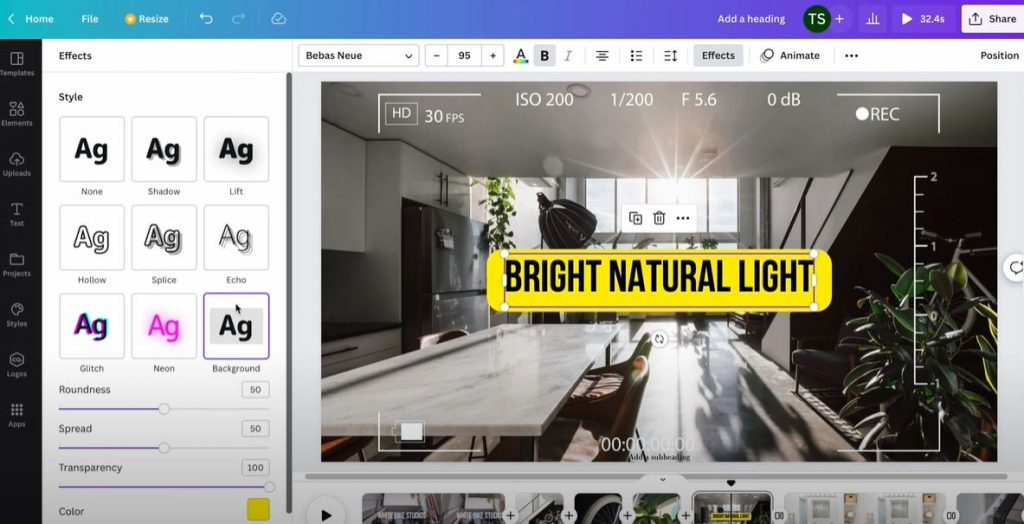Click the Spread value box

(x=255, y=429)
